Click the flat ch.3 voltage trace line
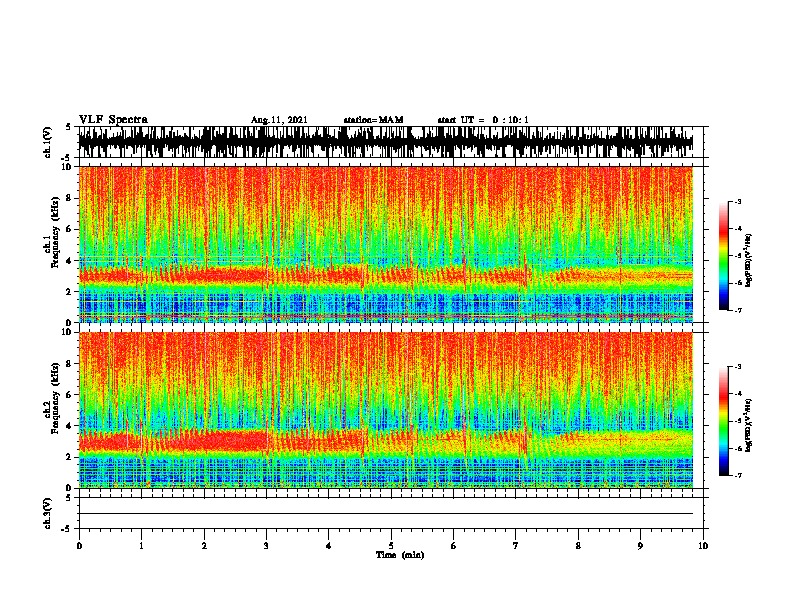Viewport: 792px width, 612px height. (x=386, y=514)
